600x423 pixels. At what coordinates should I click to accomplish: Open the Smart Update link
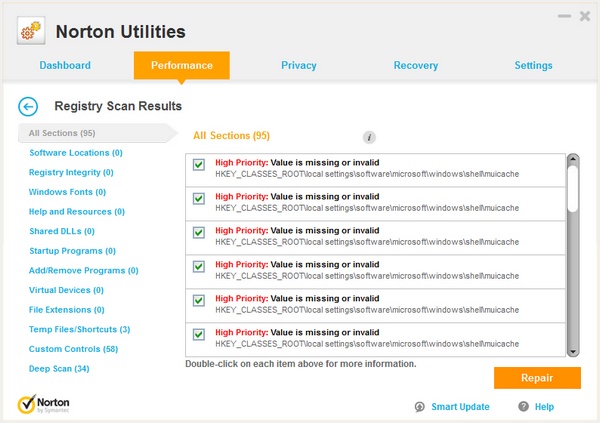tap(460, 407)
